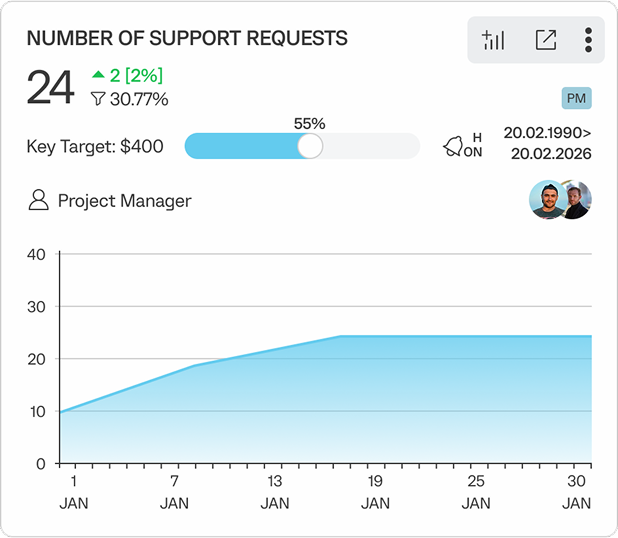The image size is (618, 538).
Task: Click the Project Manager label
Action: (x=124, y=200)
